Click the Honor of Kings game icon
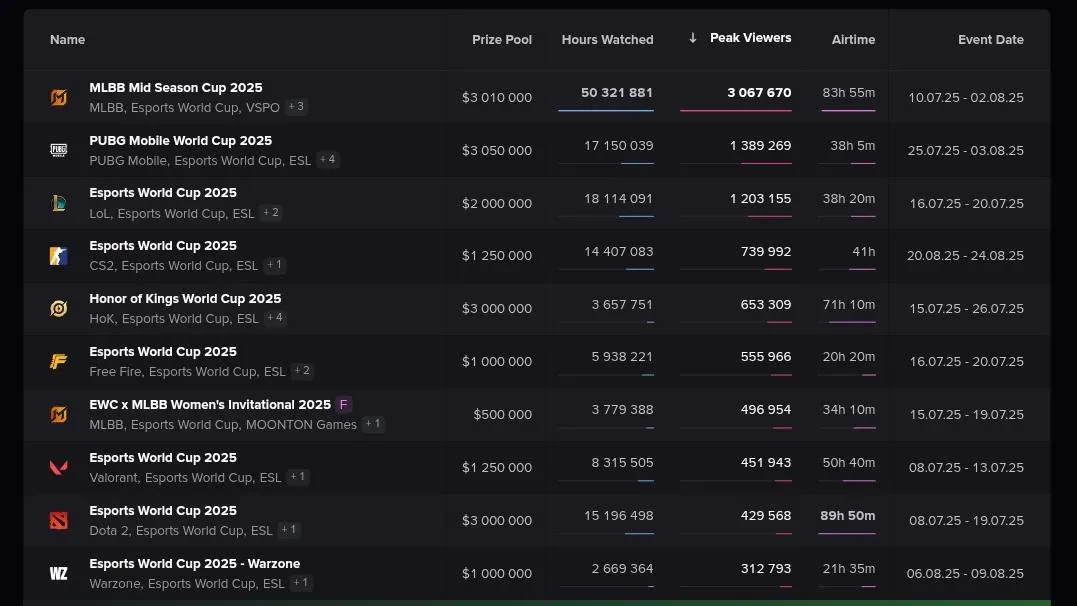Viewport: 1077px width, 606px height. 59,309
